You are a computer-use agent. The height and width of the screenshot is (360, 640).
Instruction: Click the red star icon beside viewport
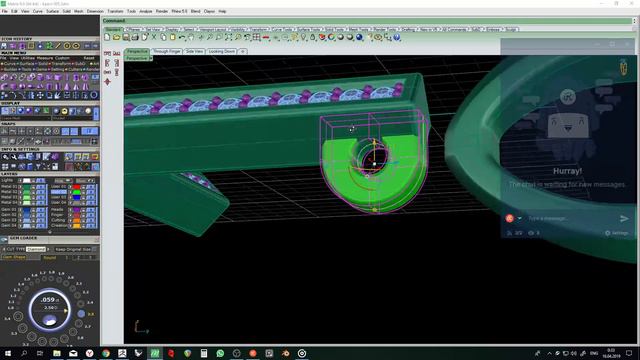[x=107, y=82]
